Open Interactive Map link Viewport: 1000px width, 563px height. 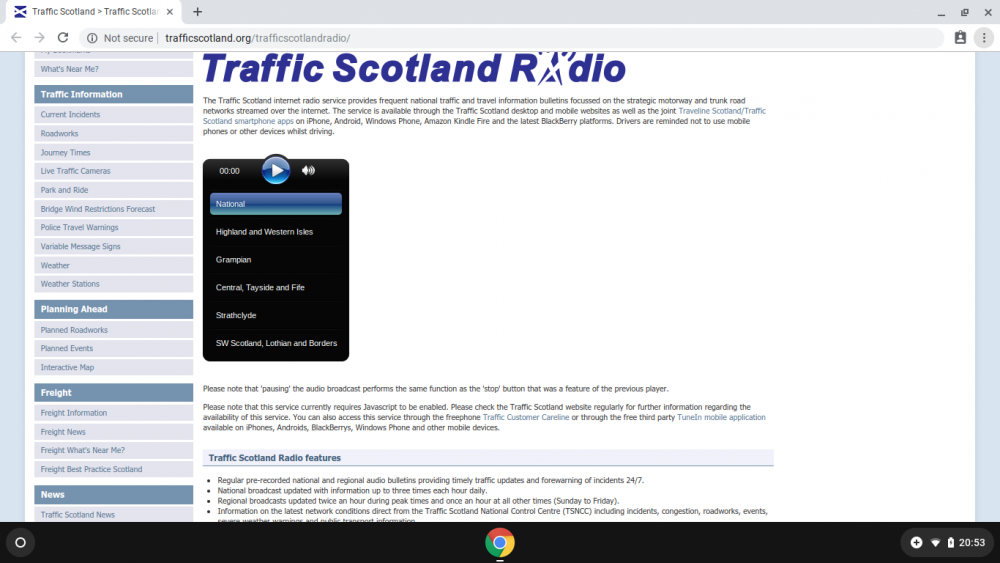(x=114, y=367)
